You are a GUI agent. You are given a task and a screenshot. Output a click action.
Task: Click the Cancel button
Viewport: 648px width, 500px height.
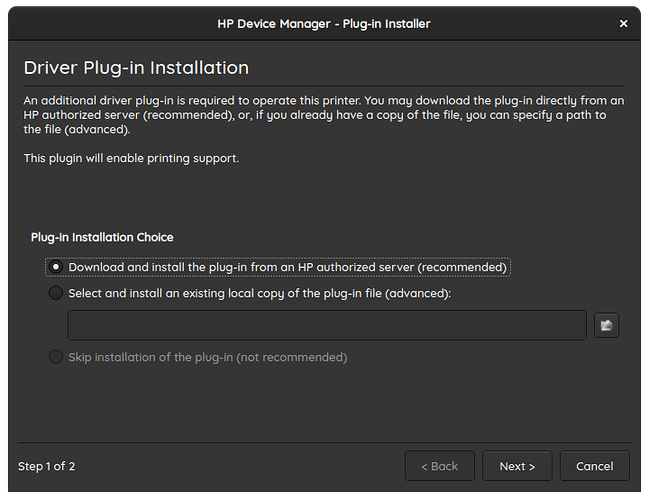pos(594,466)
